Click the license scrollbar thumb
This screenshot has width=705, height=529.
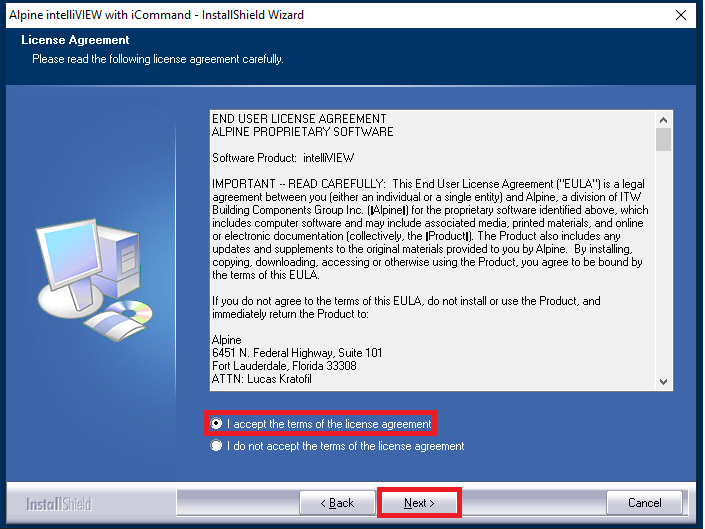coord(663,140)
